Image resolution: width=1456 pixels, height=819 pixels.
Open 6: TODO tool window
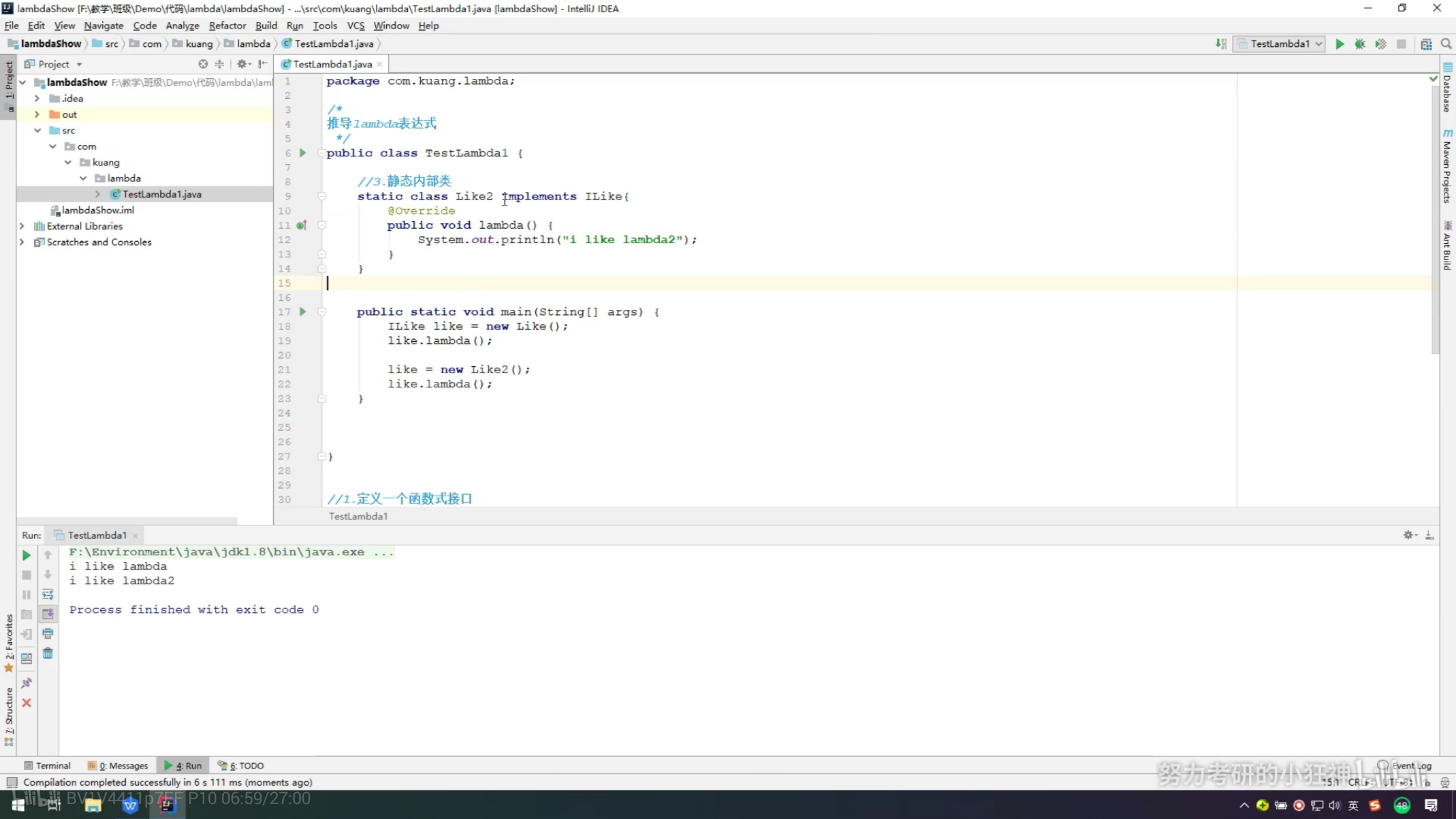[x=241, y=766]
